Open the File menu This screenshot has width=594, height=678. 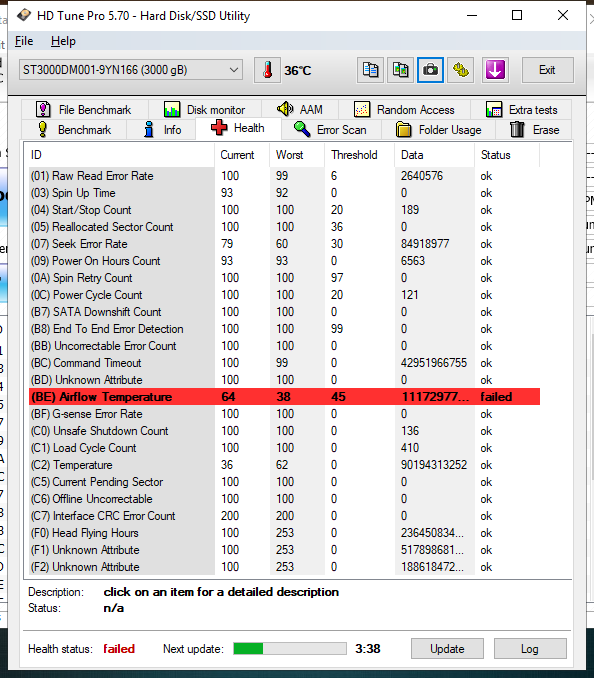[24, 41]
